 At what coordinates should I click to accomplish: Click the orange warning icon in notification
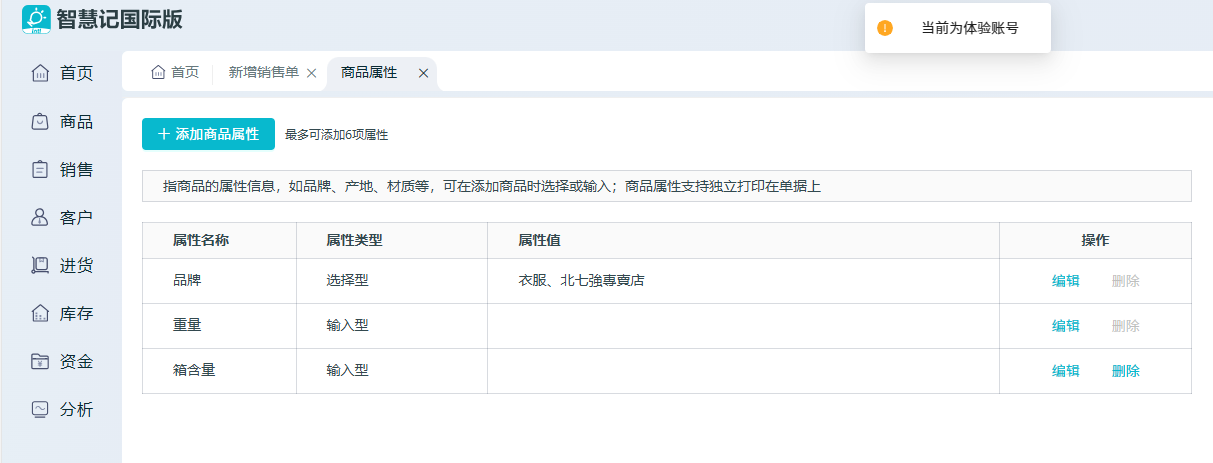884,28
